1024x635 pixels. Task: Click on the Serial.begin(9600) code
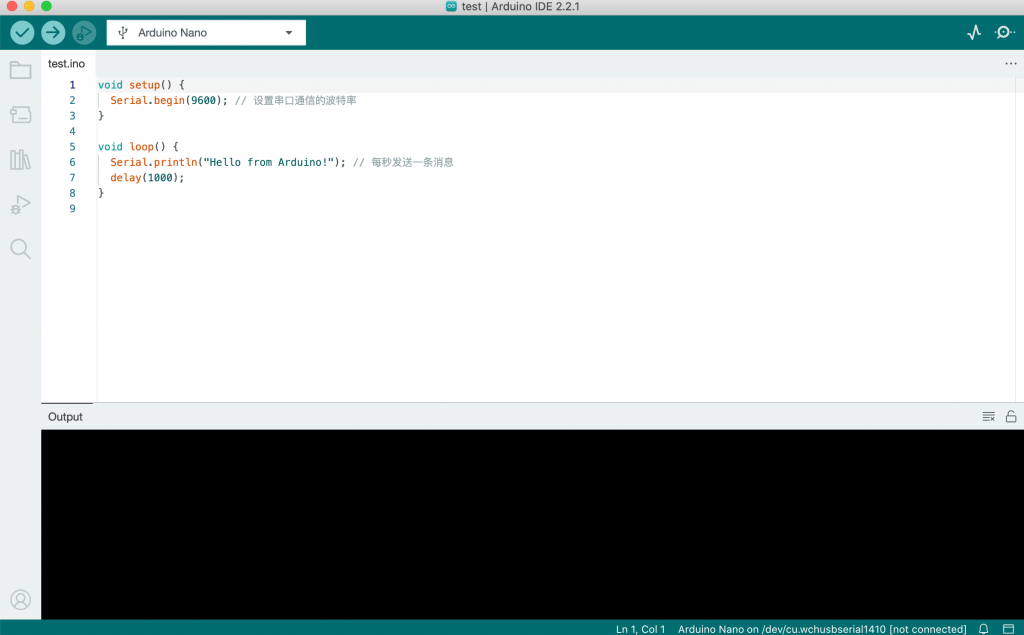169,101
